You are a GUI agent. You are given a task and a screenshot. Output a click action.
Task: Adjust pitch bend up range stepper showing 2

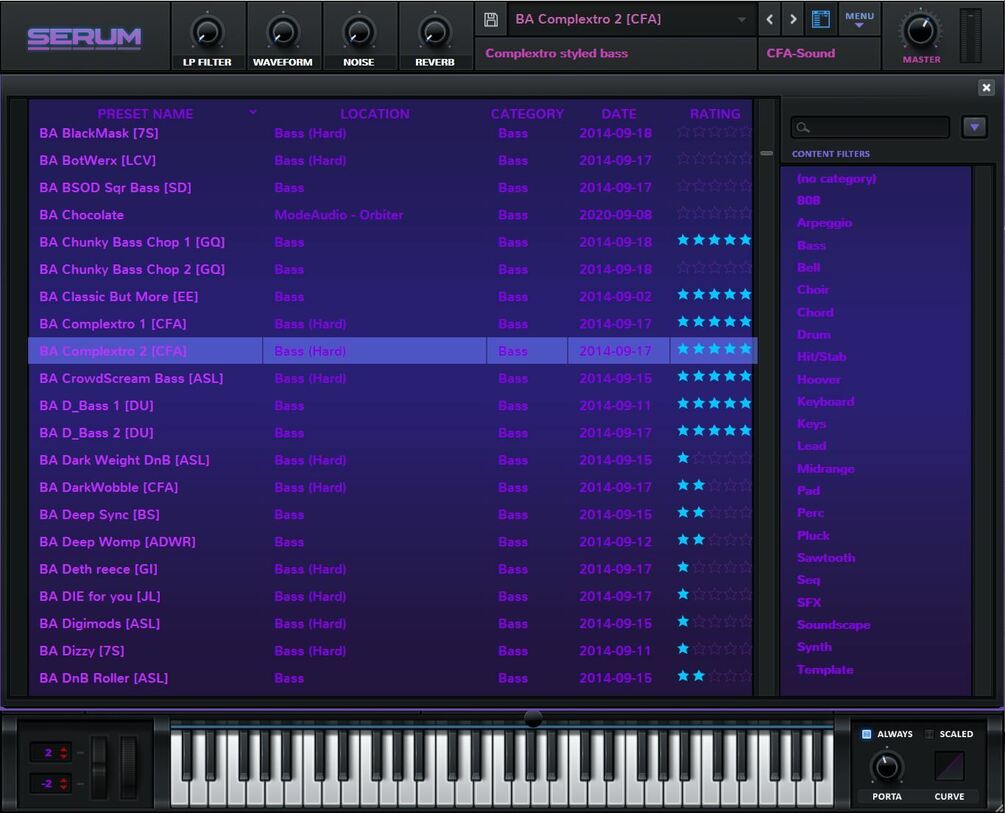click(51, 753)
